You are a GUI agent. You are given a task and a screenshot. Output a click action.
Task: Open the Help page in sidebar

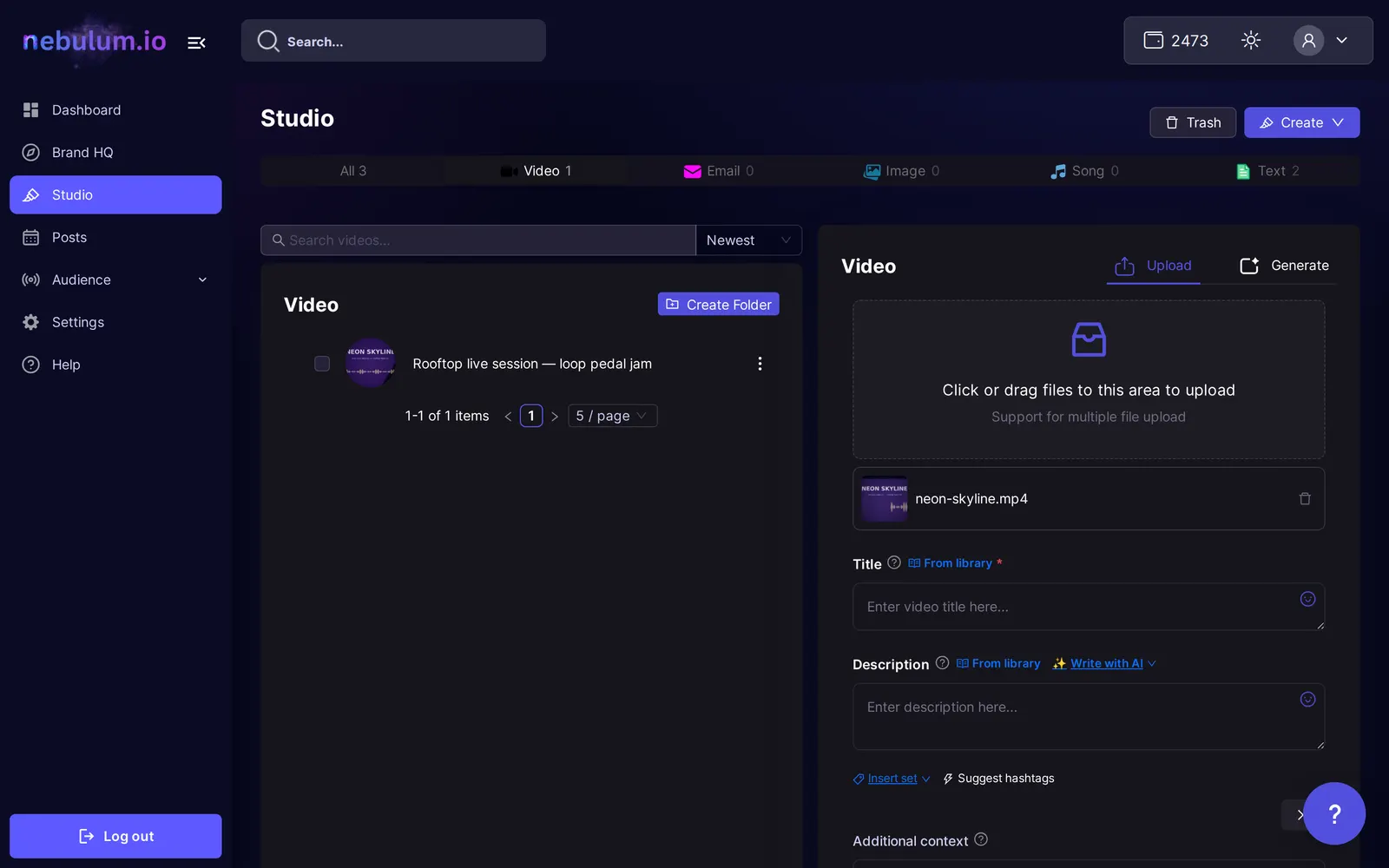tap(115, 365)
